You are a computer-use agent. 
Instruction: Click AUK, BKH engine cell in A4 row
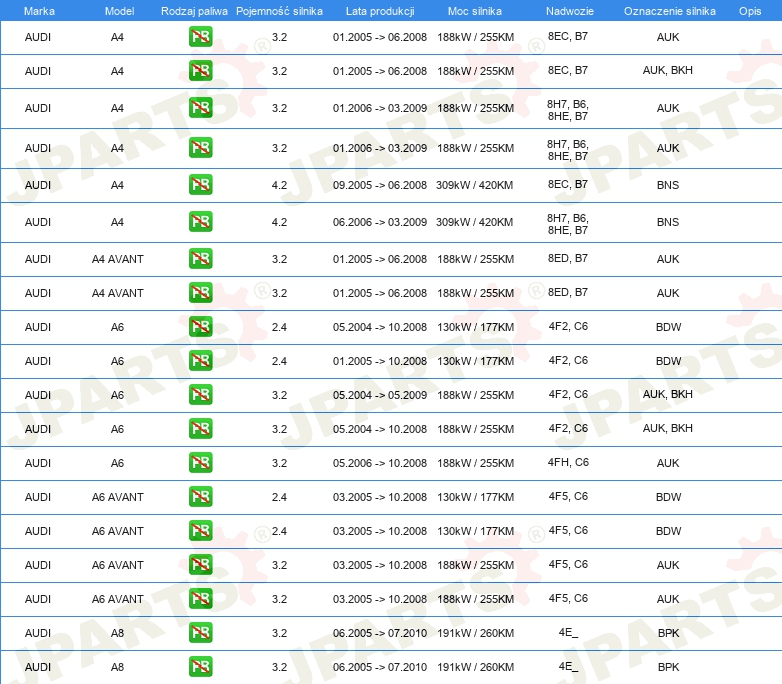click(x=668, y=70)
